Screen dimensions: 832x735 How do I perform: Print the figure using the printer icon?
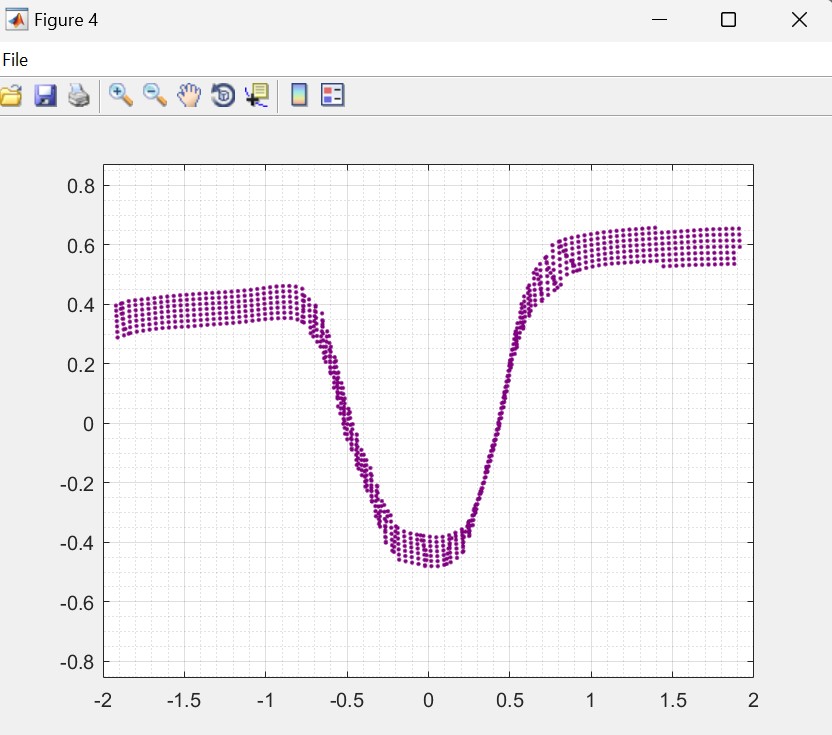[x=79, y=96]
